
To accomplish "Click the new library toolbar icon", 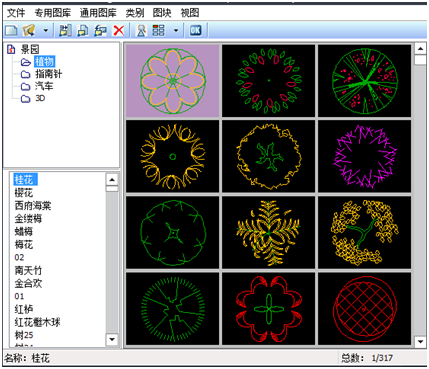I will pyautogui.click(x=12, y=31).
